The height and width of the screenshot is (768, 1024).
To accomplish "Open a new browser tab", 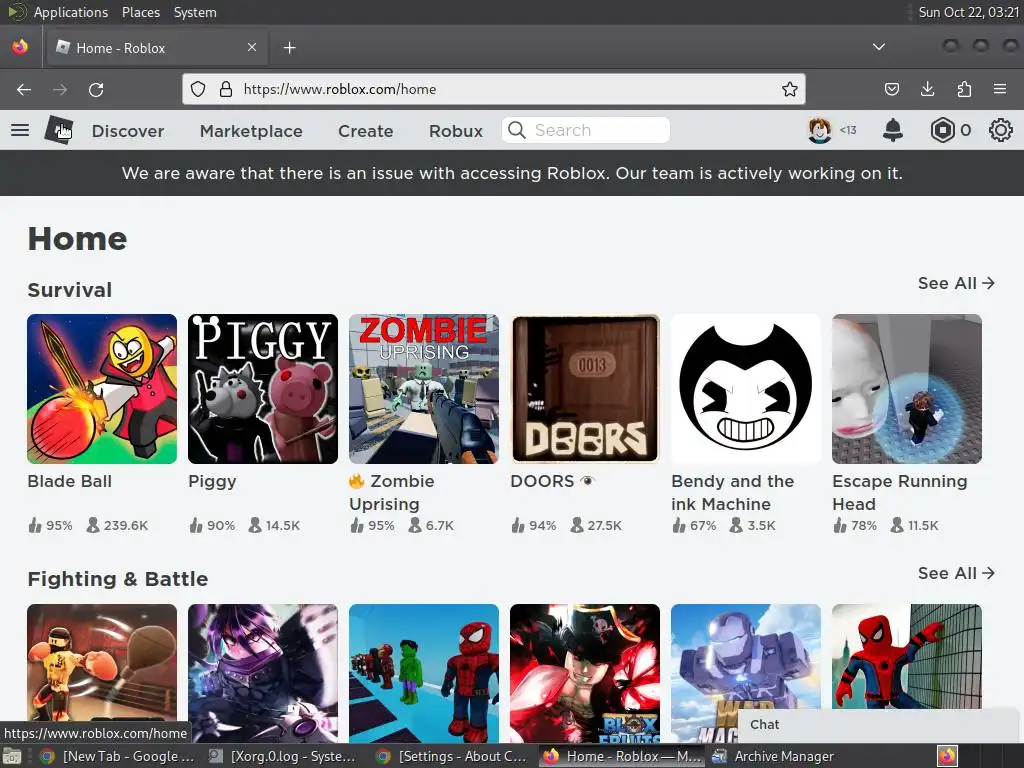I will point(289,48).
